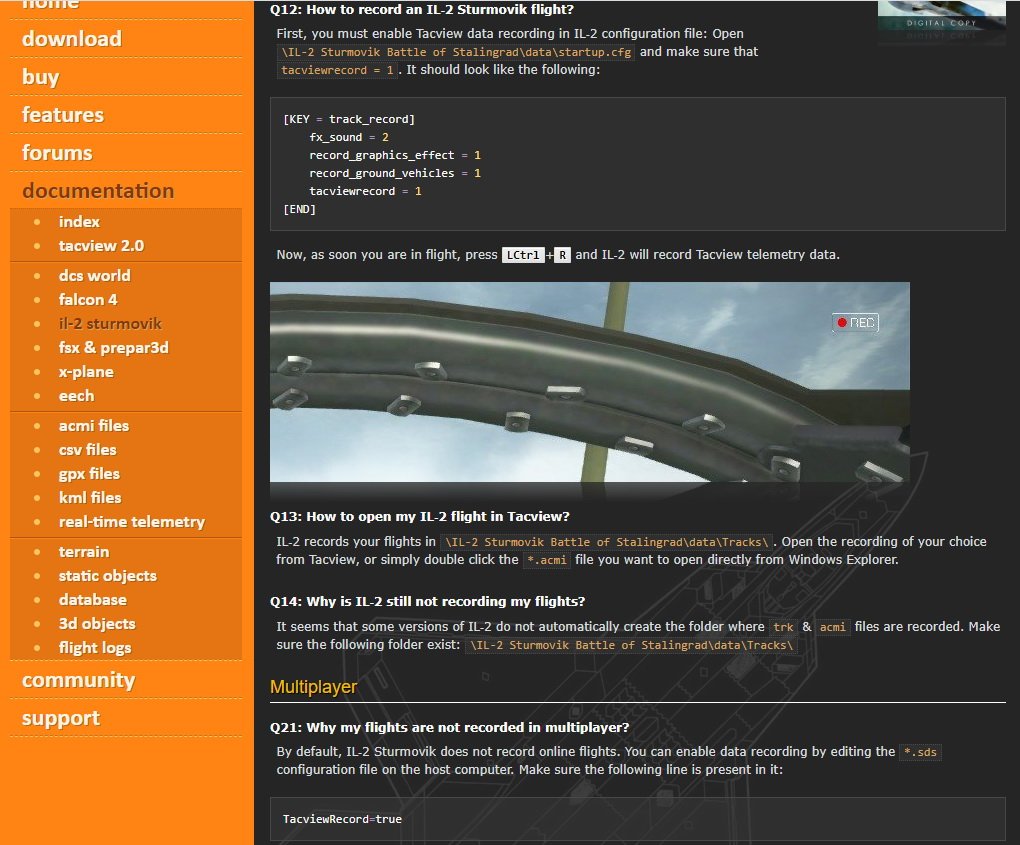Click the IL-2 cockpit recording screenshot
This screenshot has height=845, width=1020.
coord(590,382)
